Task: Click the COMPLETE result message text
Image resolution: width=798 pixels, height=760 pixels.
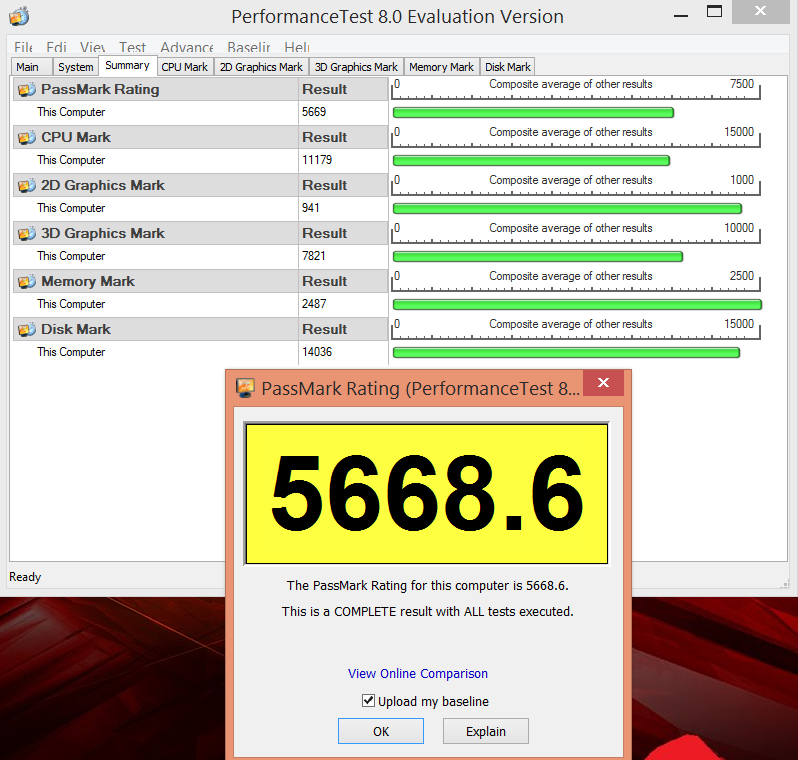Action: [x=428, y=611]
